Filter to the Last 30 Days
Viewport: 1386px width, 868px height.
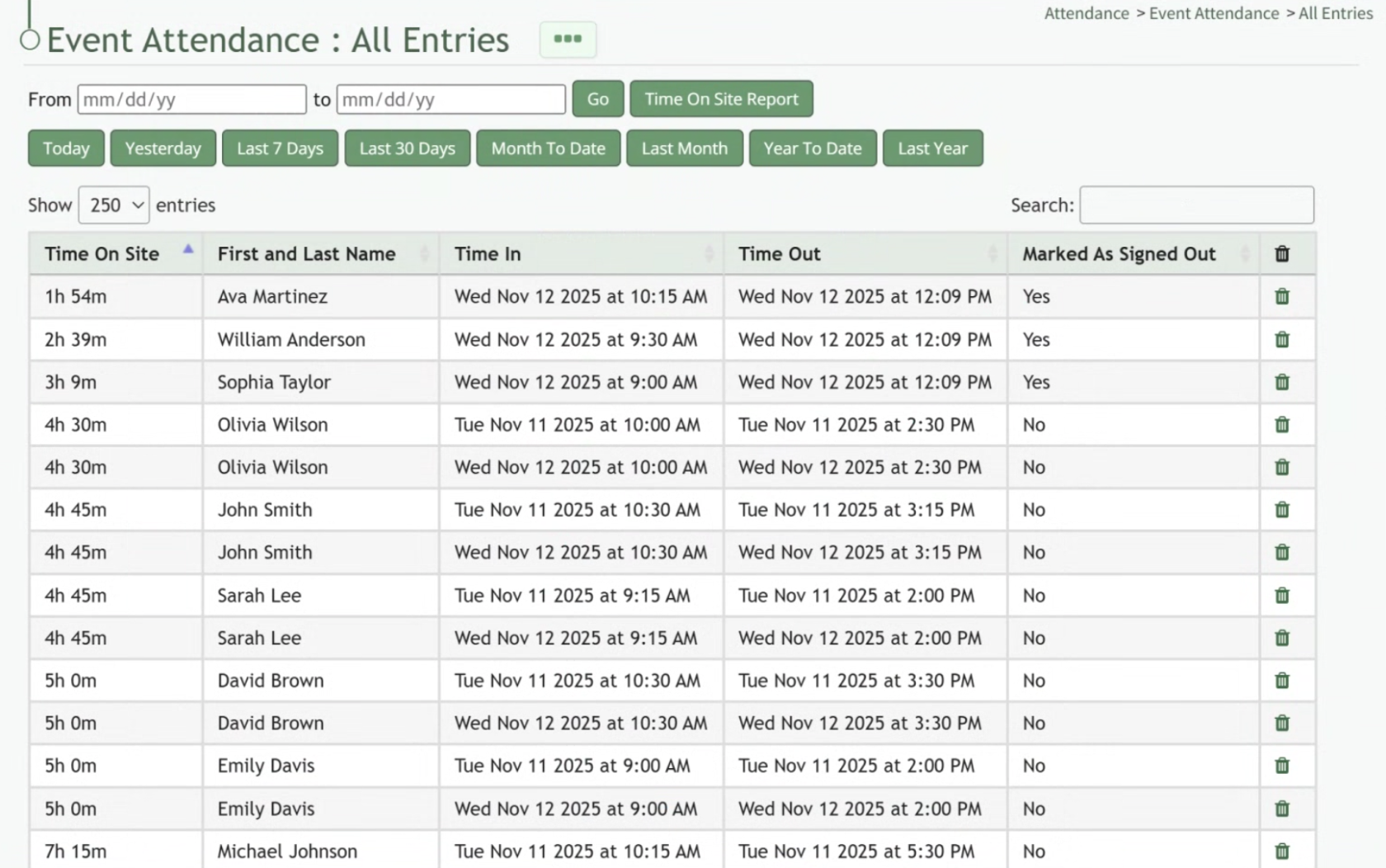408,149
